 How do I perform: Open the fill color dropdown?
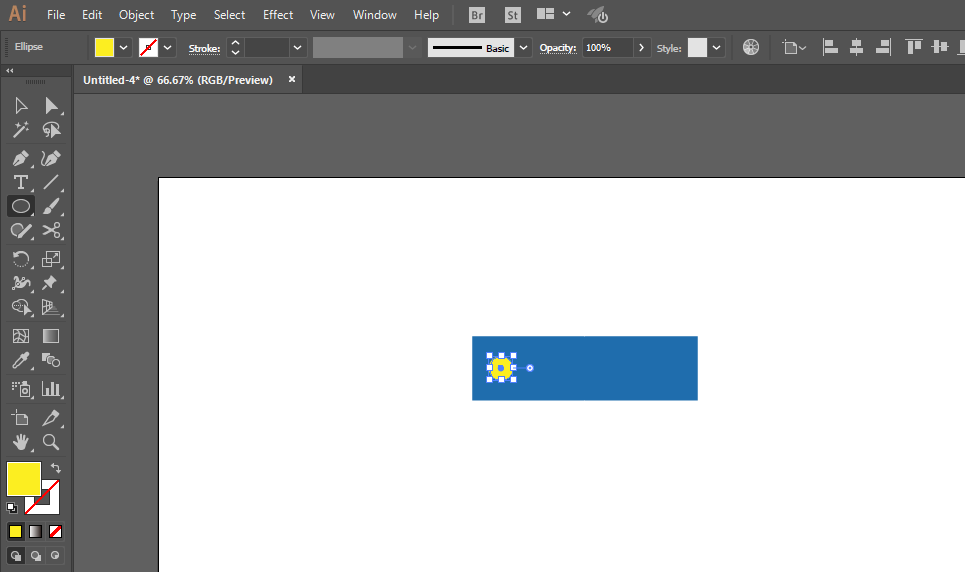click(x=124, y=48)
